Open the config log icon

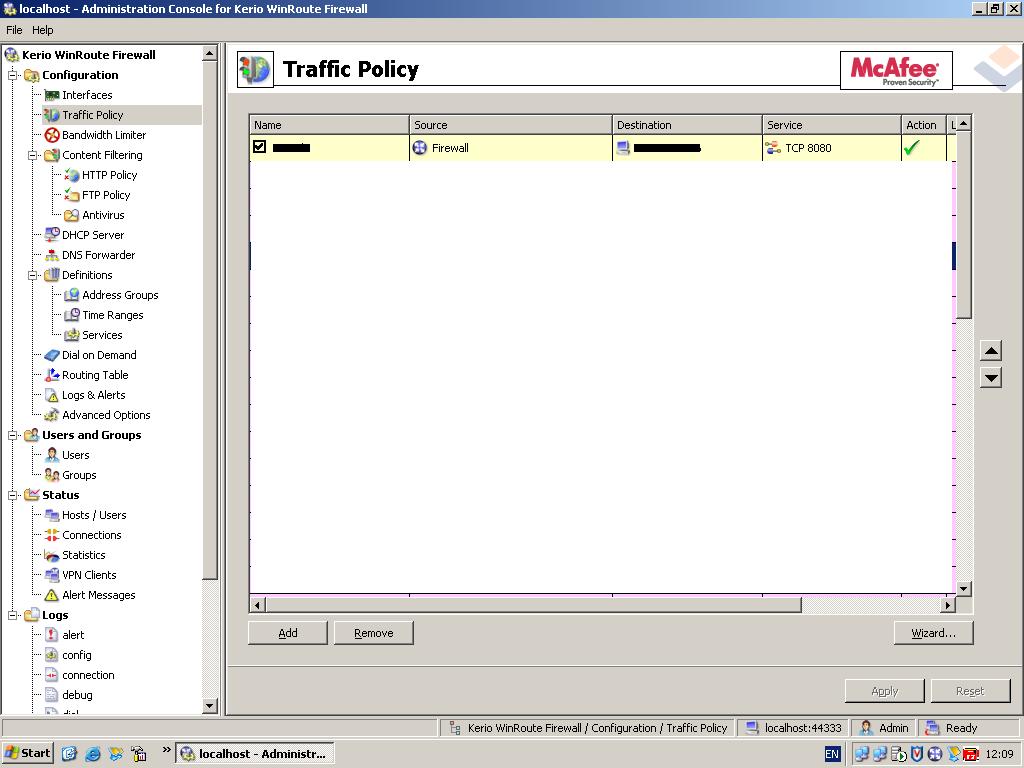pos(52,655)
